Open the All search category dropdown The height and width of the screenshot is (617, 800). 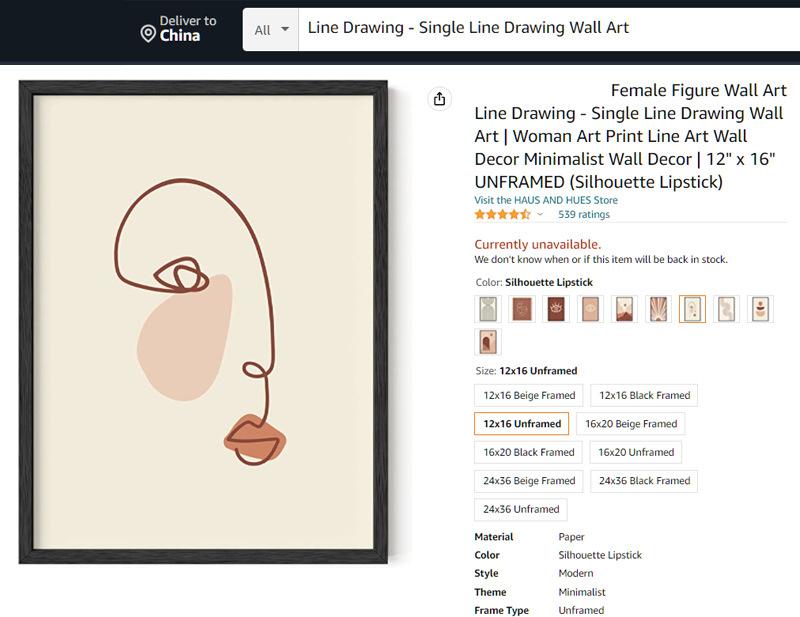pyautogui.click(x=271, y=30)
